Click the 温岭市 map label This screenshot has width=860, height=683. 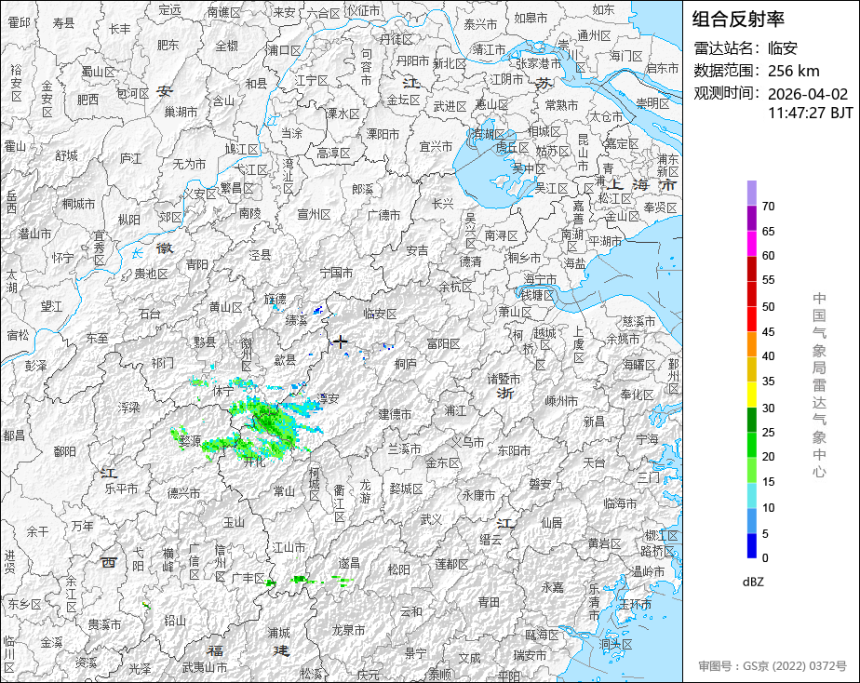pyautogui.click(x=648, y=572)
